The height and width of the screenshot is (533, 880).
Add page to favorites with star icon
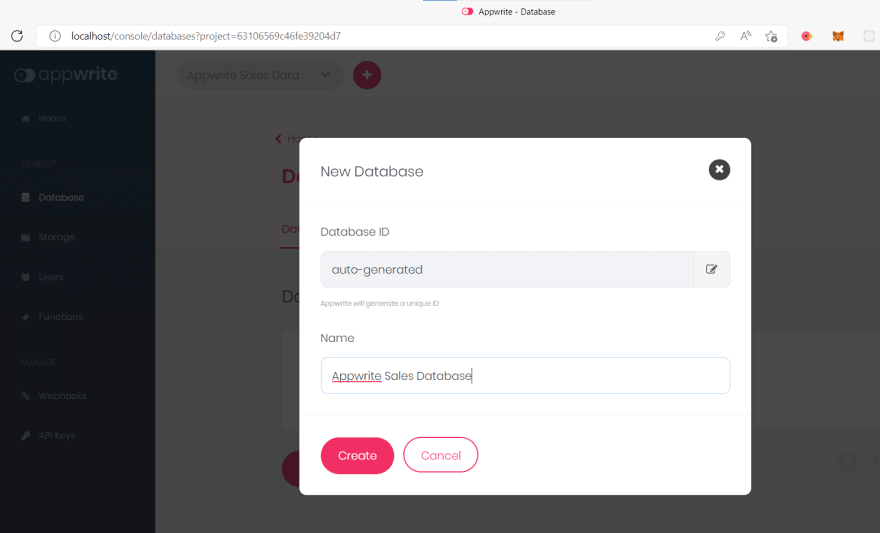click(x=771, y=36)
